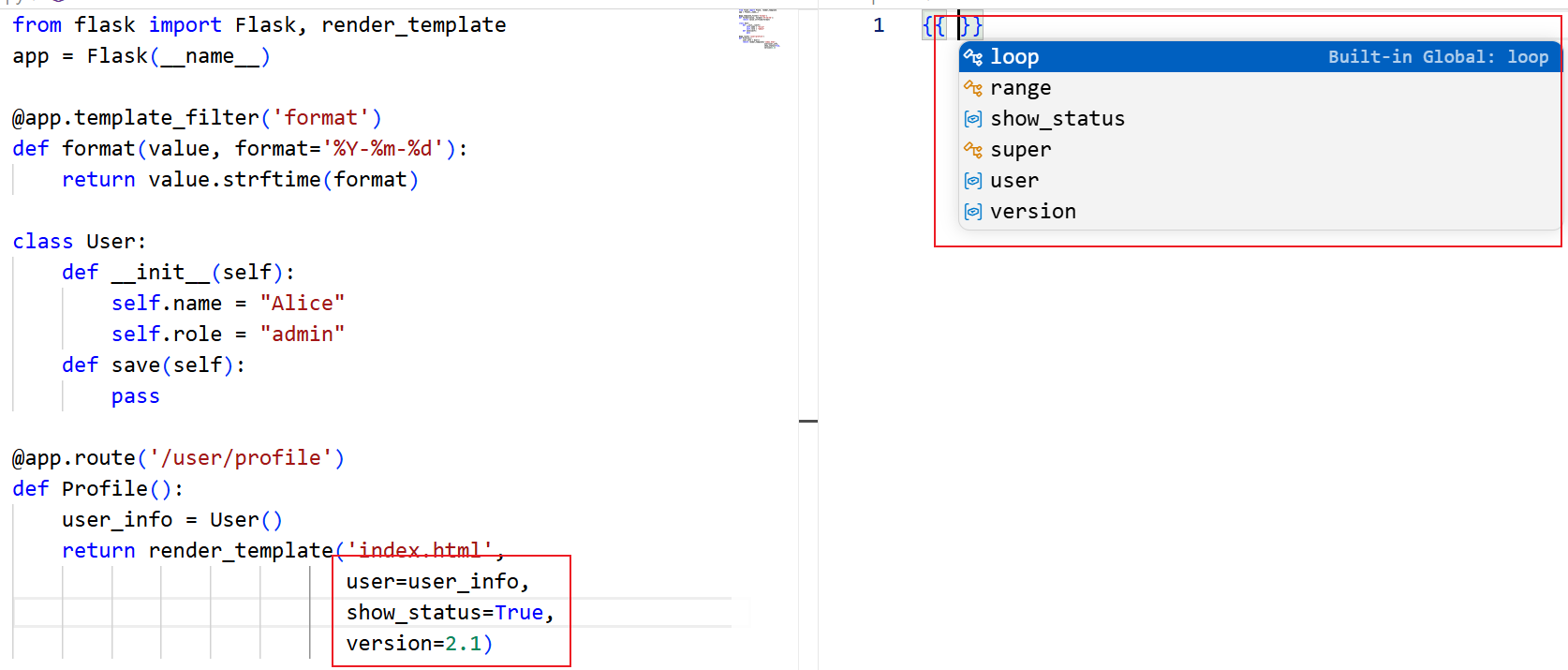Viewport: 1568px width, 670px height.
Task: Click the super function icon
Action: coord(973,150)
